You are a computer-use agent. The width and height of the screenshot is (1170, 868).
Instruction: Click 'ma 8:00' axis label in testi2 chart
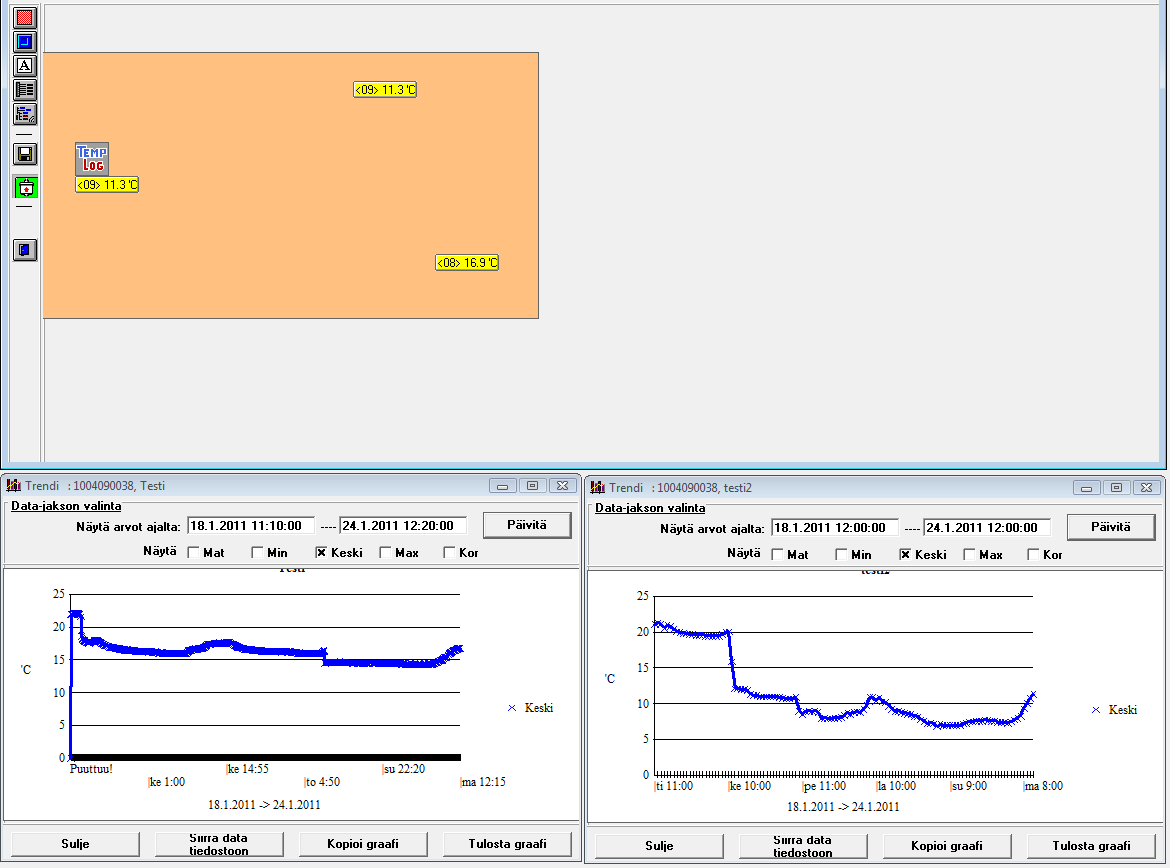(1044, 786)
